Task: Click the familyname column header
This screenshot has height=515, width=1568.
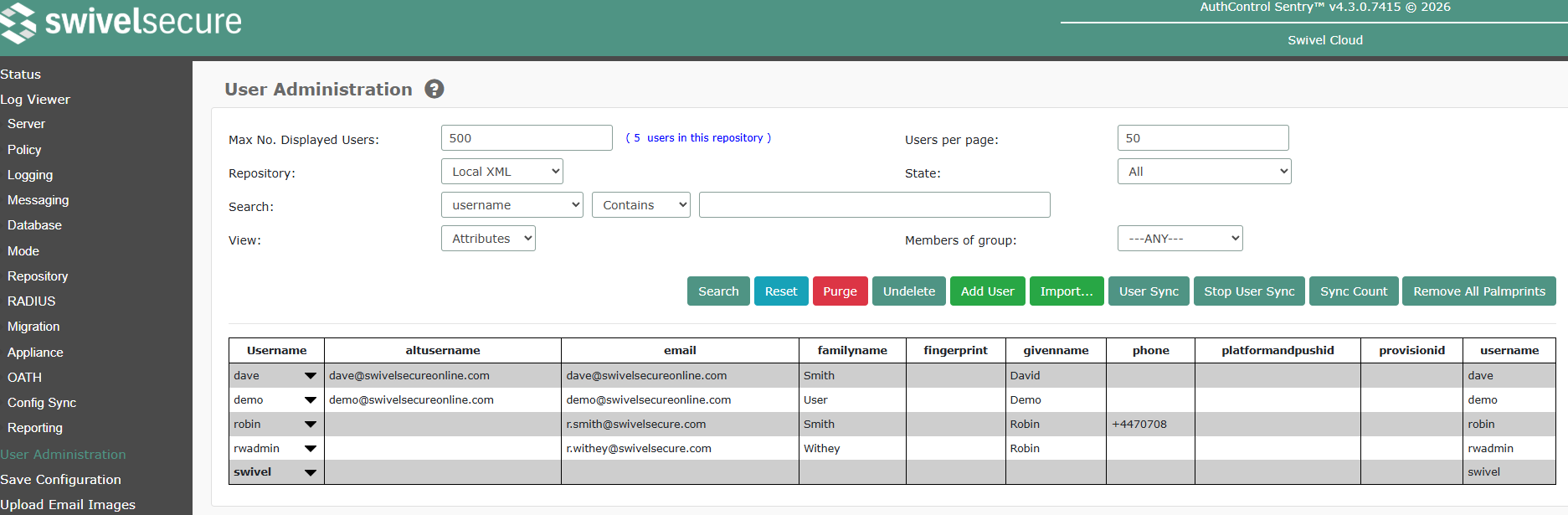Action: click(x=852, y=350)
